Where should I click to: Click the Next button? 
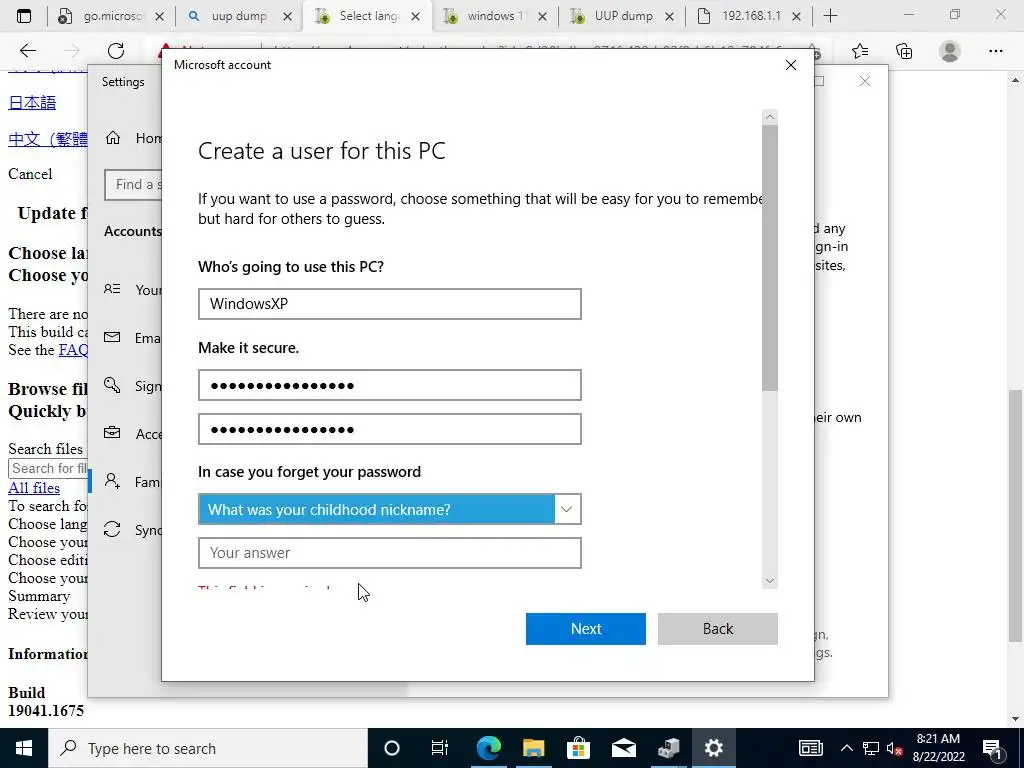point(586,629)
